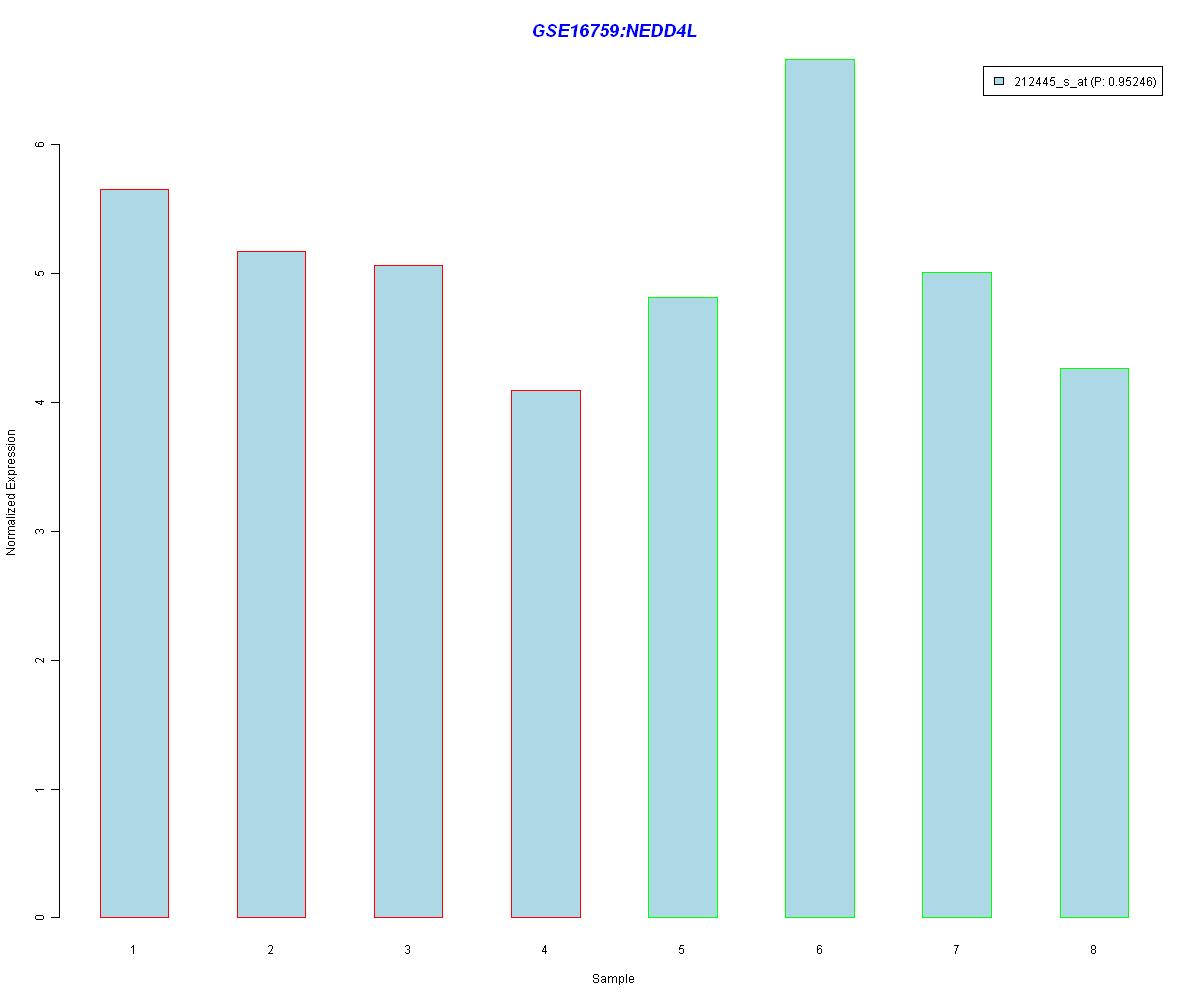1200x1000 pixels.
Task: Click the chart title GSE16759:NEDD4L
Action: [614, 31]
